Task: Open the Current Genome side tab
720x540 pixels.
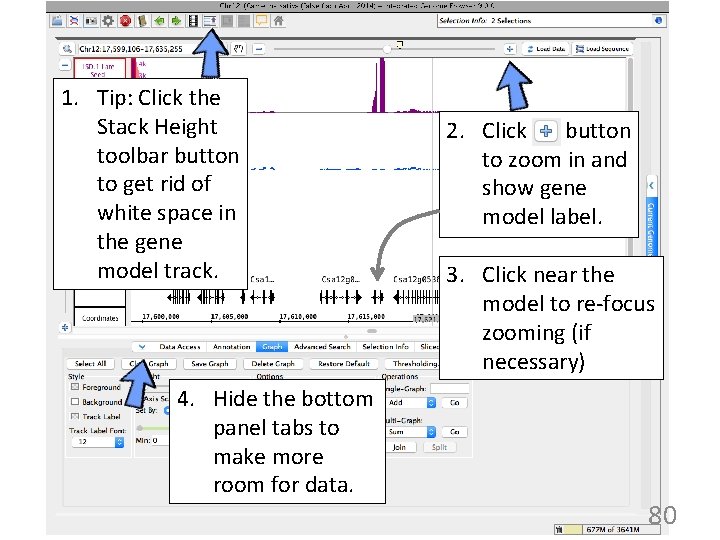Action: (x=651, y=227)
